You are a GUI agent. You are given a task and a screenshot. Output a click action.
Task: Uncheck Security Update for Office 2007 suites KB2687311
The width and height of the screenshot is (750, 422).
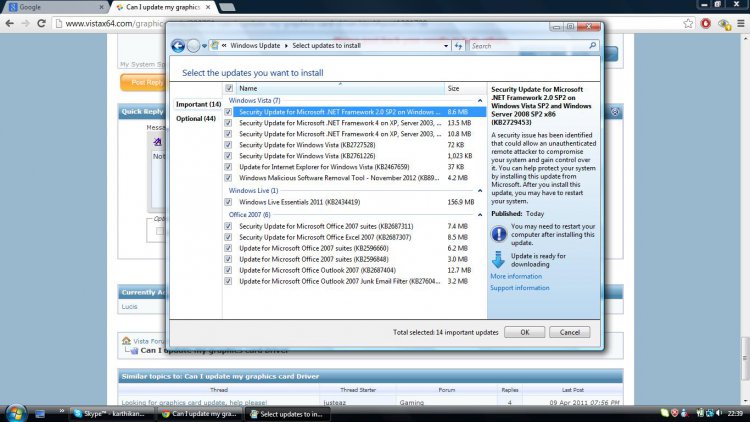[x=228, y=226]
